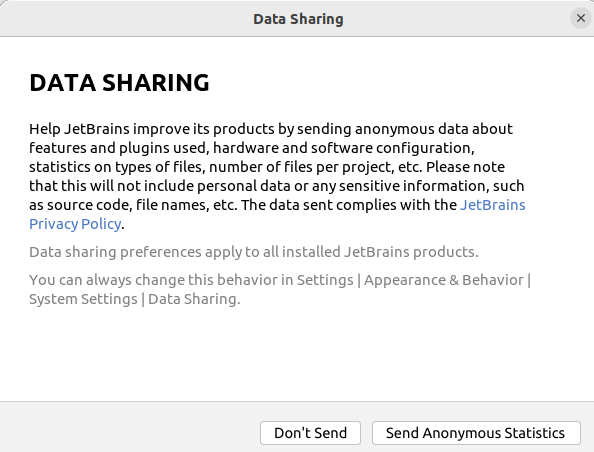Open the JetBrains Privacy Policy link

pyautogui.click(x=492, y=205)
